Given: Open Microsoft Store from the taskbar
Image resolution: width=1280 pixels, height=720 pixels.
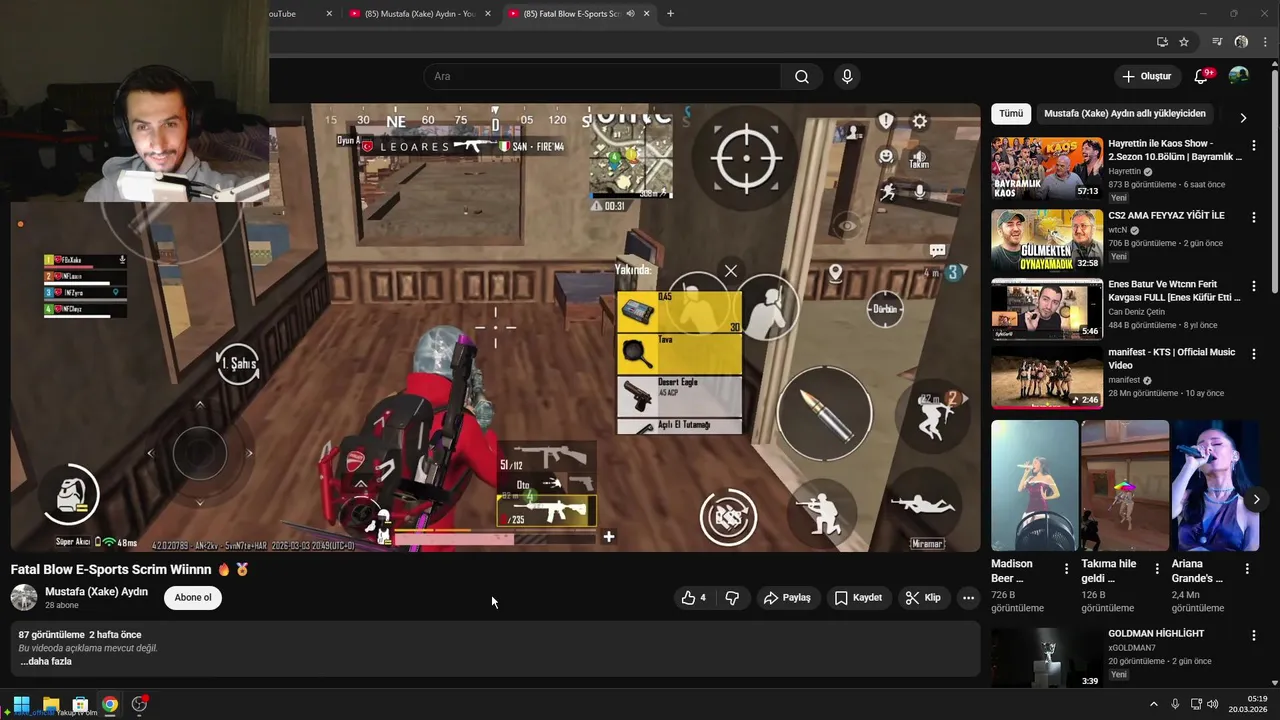Looking at the screenshot, I should 80,704.
